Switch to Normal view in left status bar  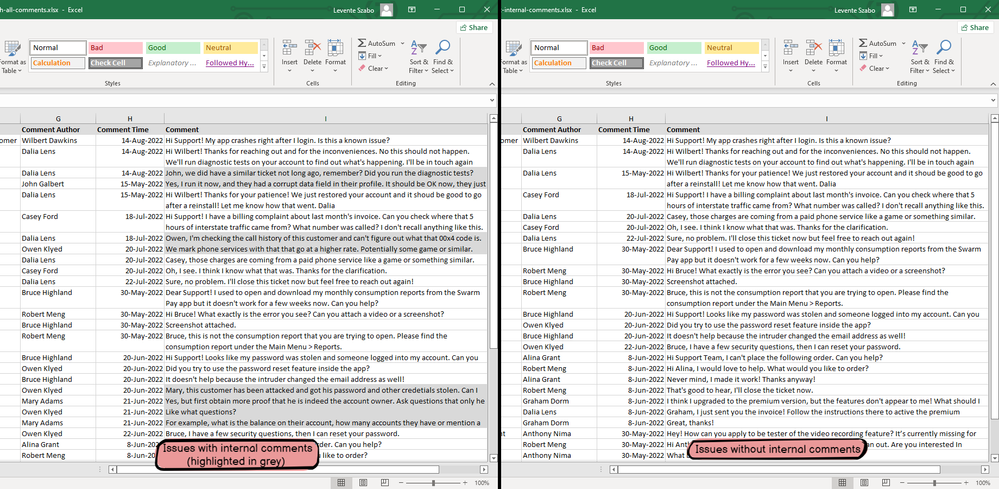pyautogui.click(x=342, y=482)
